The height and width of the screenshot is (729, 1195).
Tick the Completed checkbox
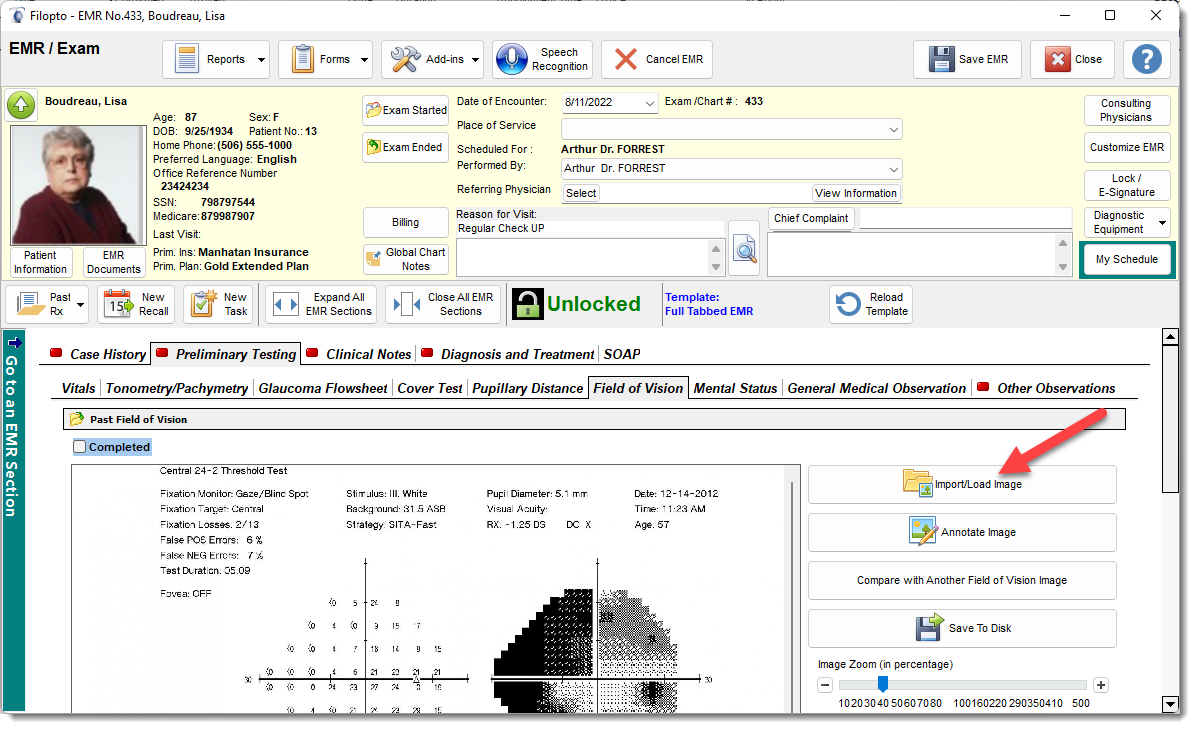[80, 447]
